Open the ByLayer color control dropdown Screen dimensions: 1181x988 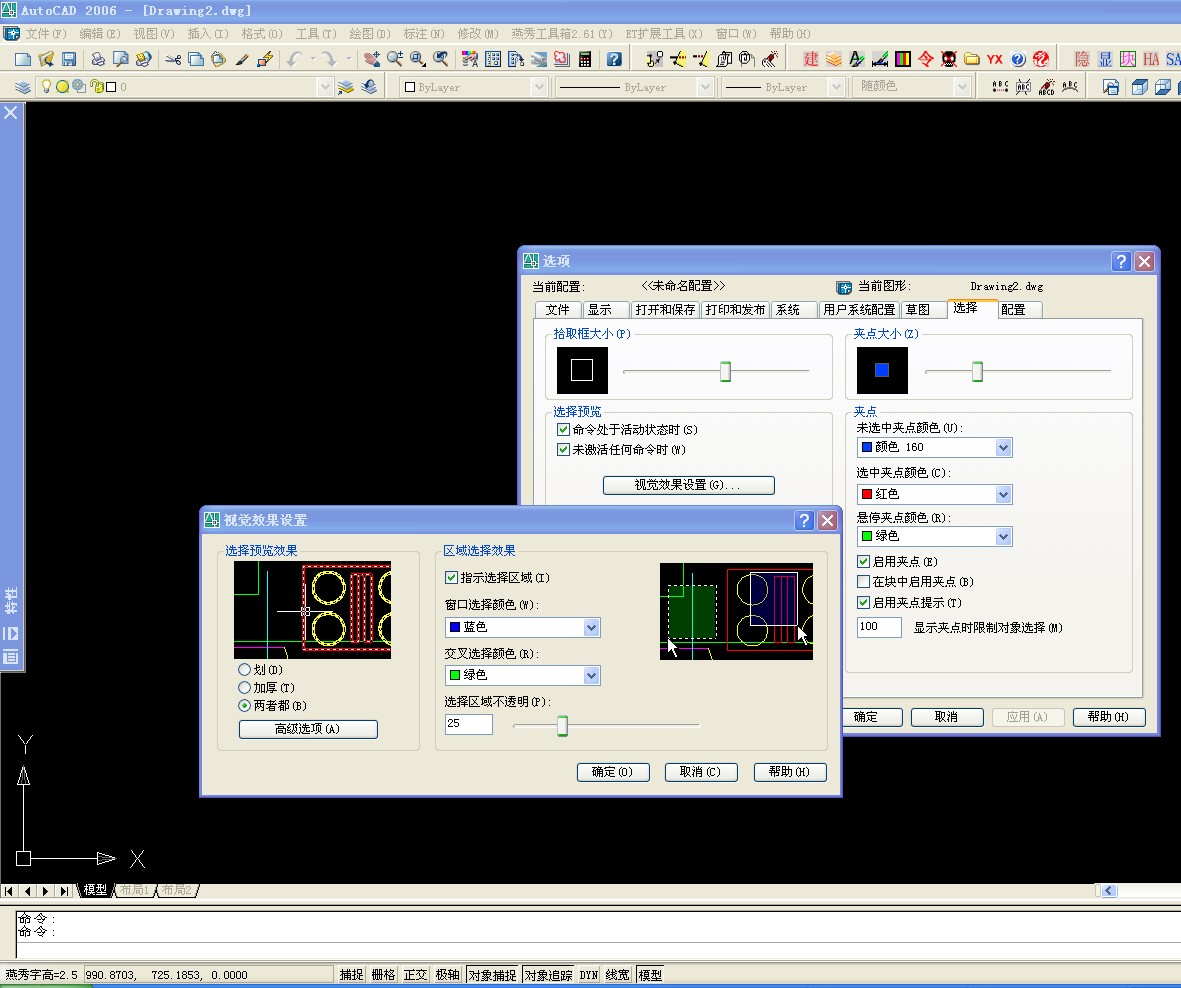tap(539, 87)
